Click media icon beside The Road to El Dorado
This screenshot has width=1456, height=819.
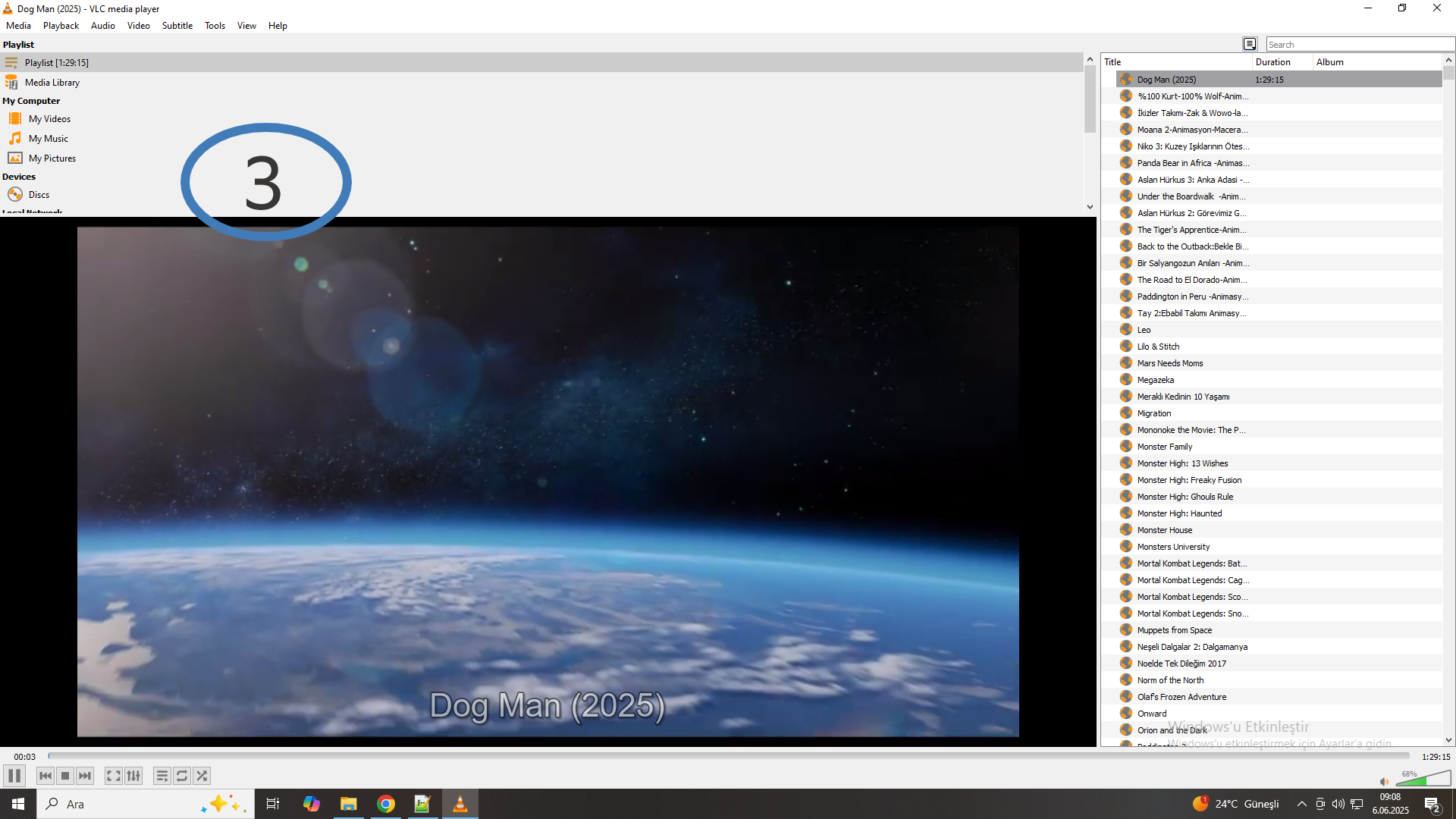click(x=1126, y=280)
